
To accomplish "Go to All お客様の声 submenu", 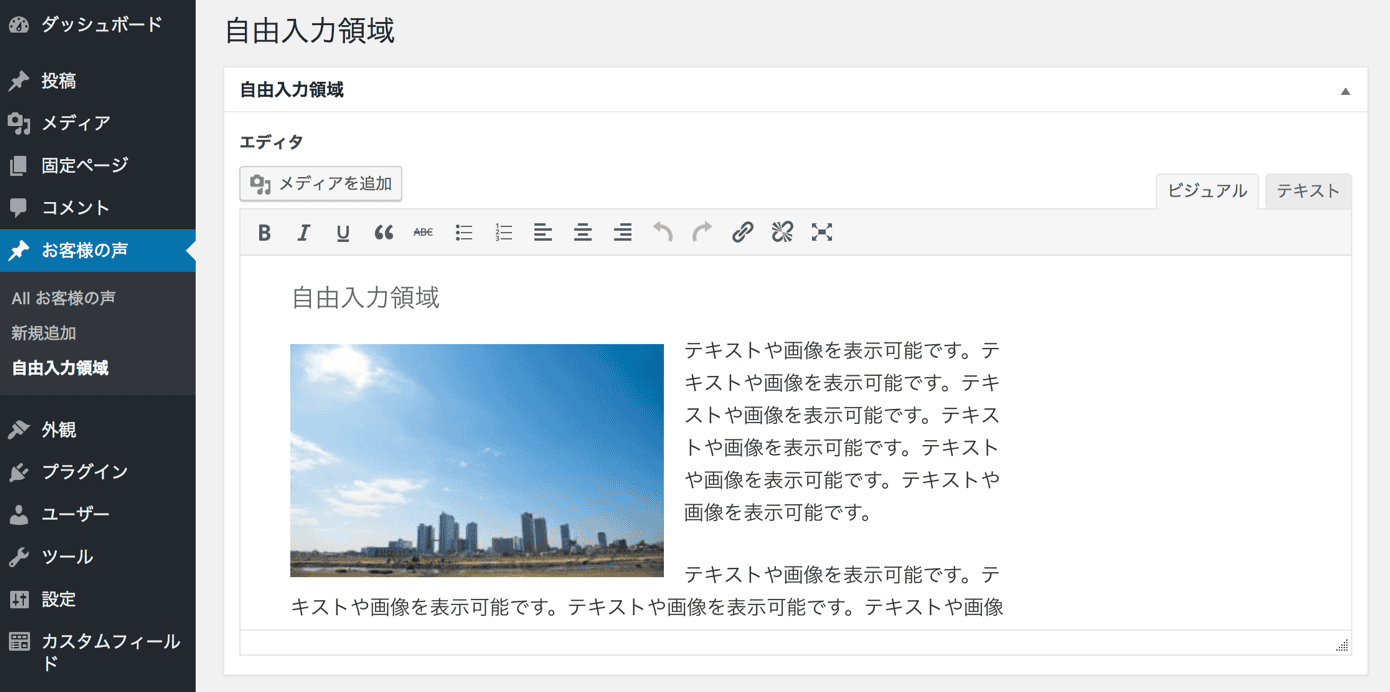I will (63, 298).
